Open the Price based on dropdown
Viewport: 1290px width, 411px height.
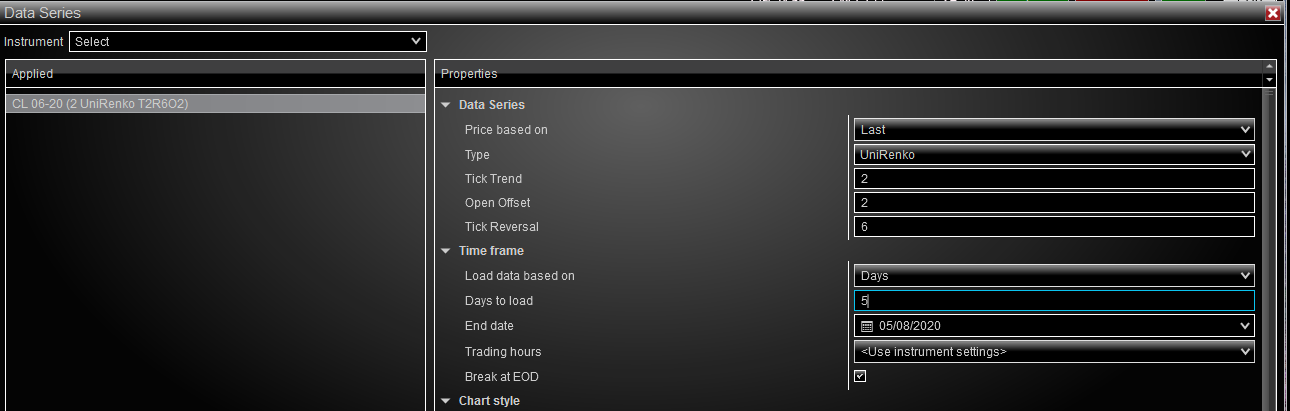point(1054,129)
